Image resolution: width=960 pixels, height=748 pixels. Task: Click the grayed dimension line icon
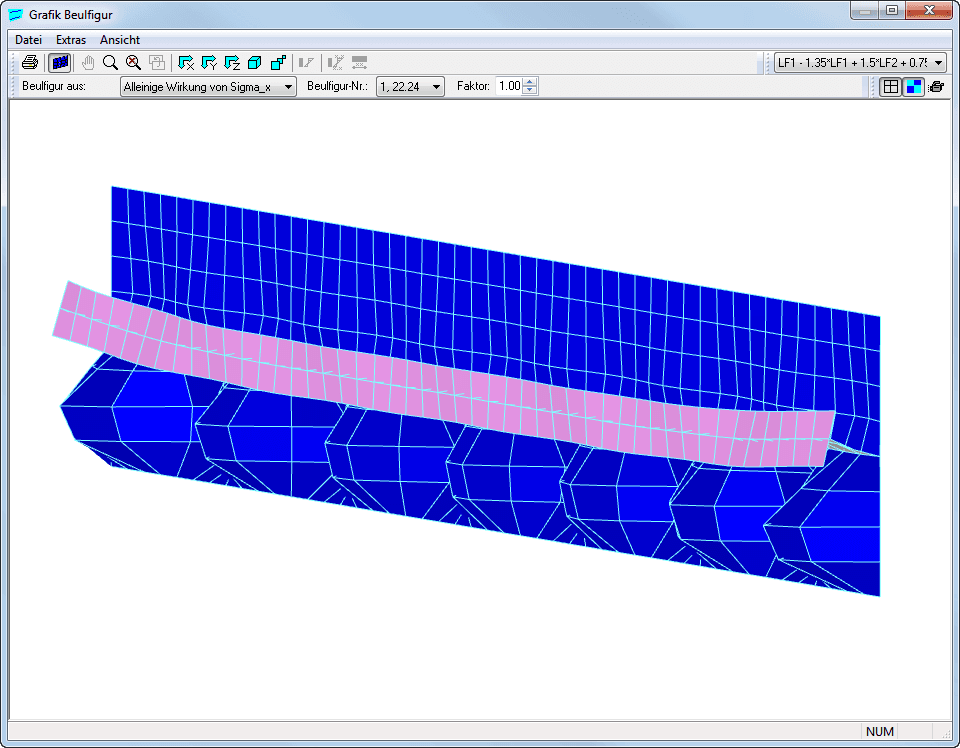(359, 62)
